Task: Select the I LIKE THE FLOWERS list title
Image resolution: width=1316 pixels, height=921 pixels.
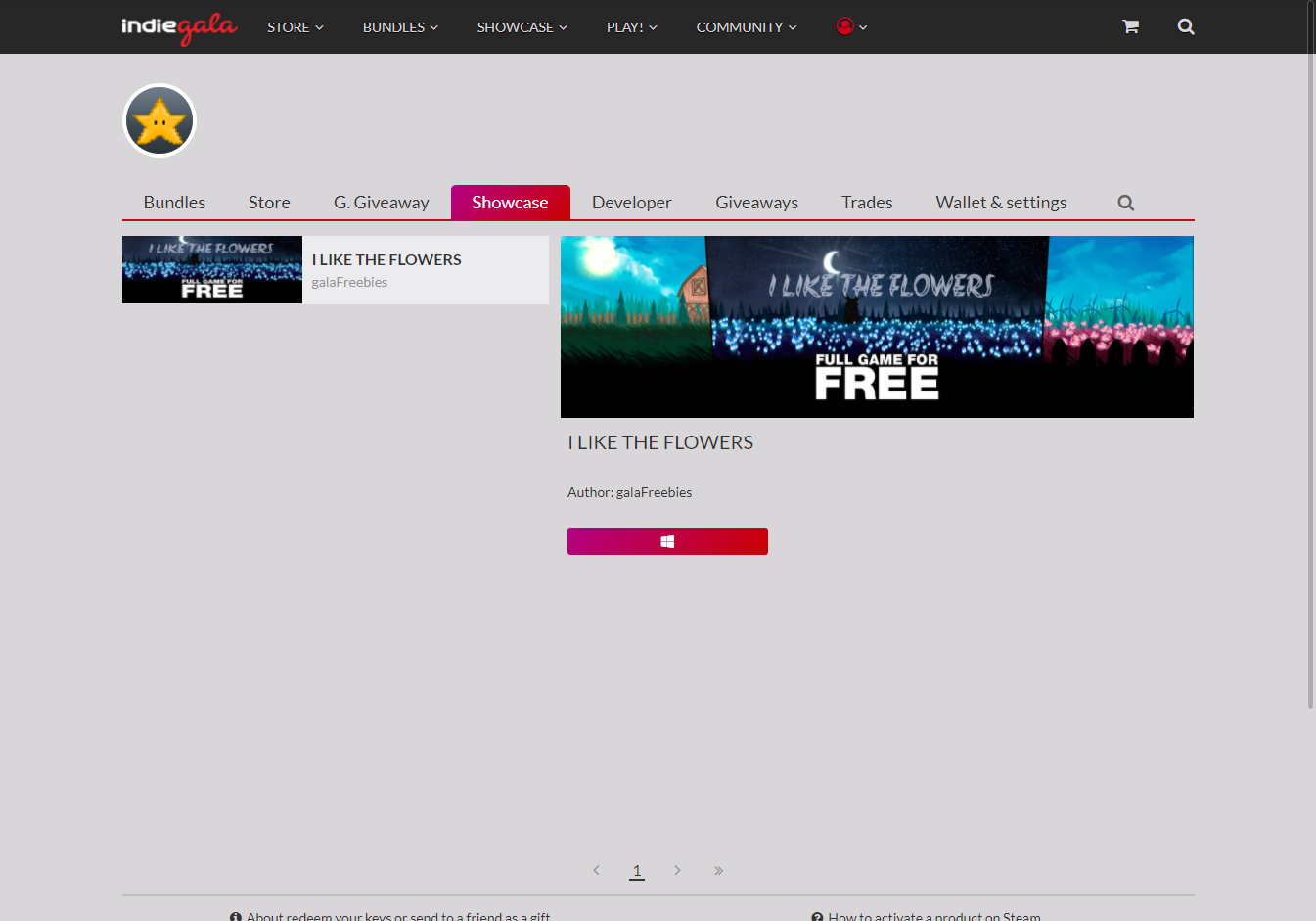Action: (386, 259)
